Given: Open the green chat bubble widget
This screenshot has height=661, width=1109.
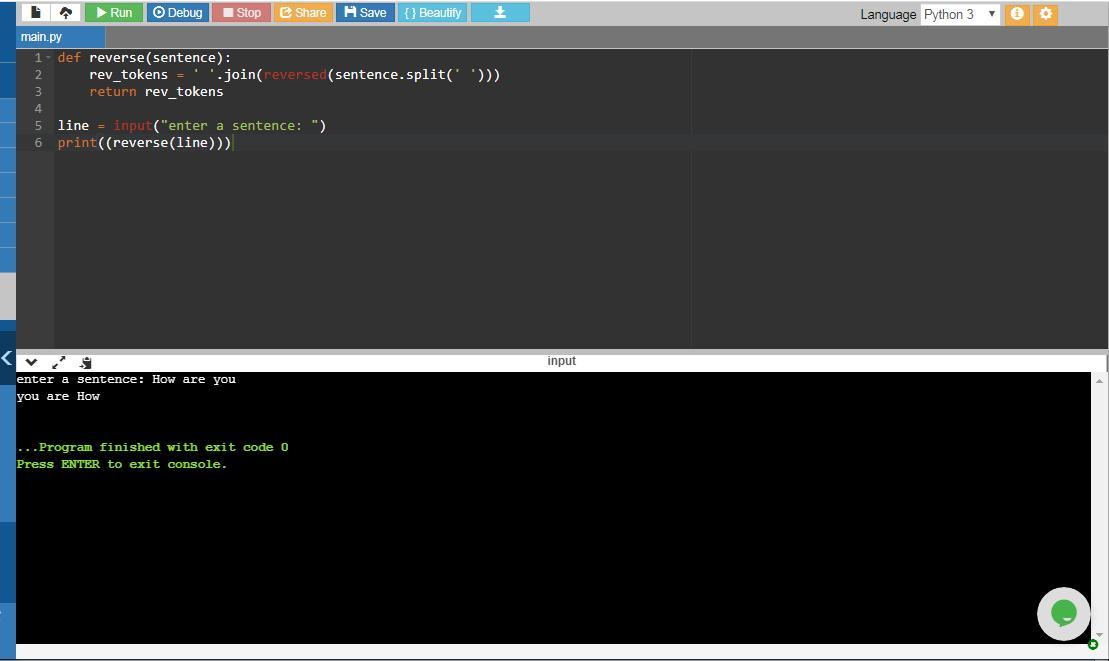Looking at the screenshot, I should tap(1063, 613).
